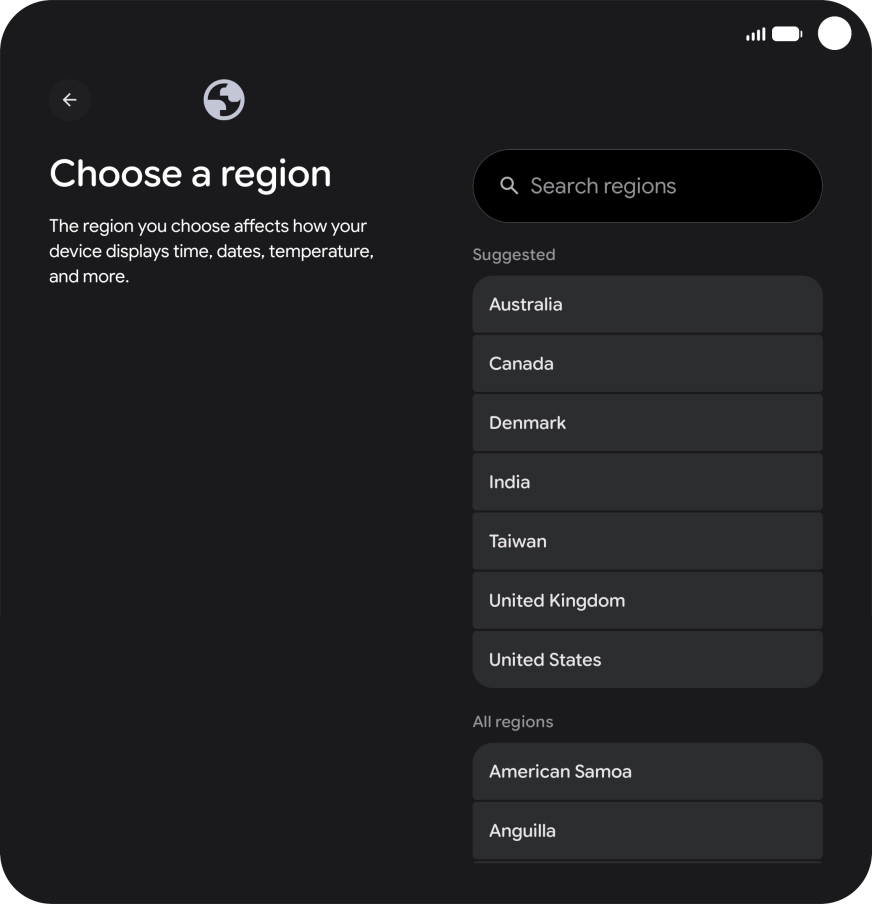The height and width of the screenshot is (904, 872).
Task: Click the Choose a region heading
Action: (190, 173)
